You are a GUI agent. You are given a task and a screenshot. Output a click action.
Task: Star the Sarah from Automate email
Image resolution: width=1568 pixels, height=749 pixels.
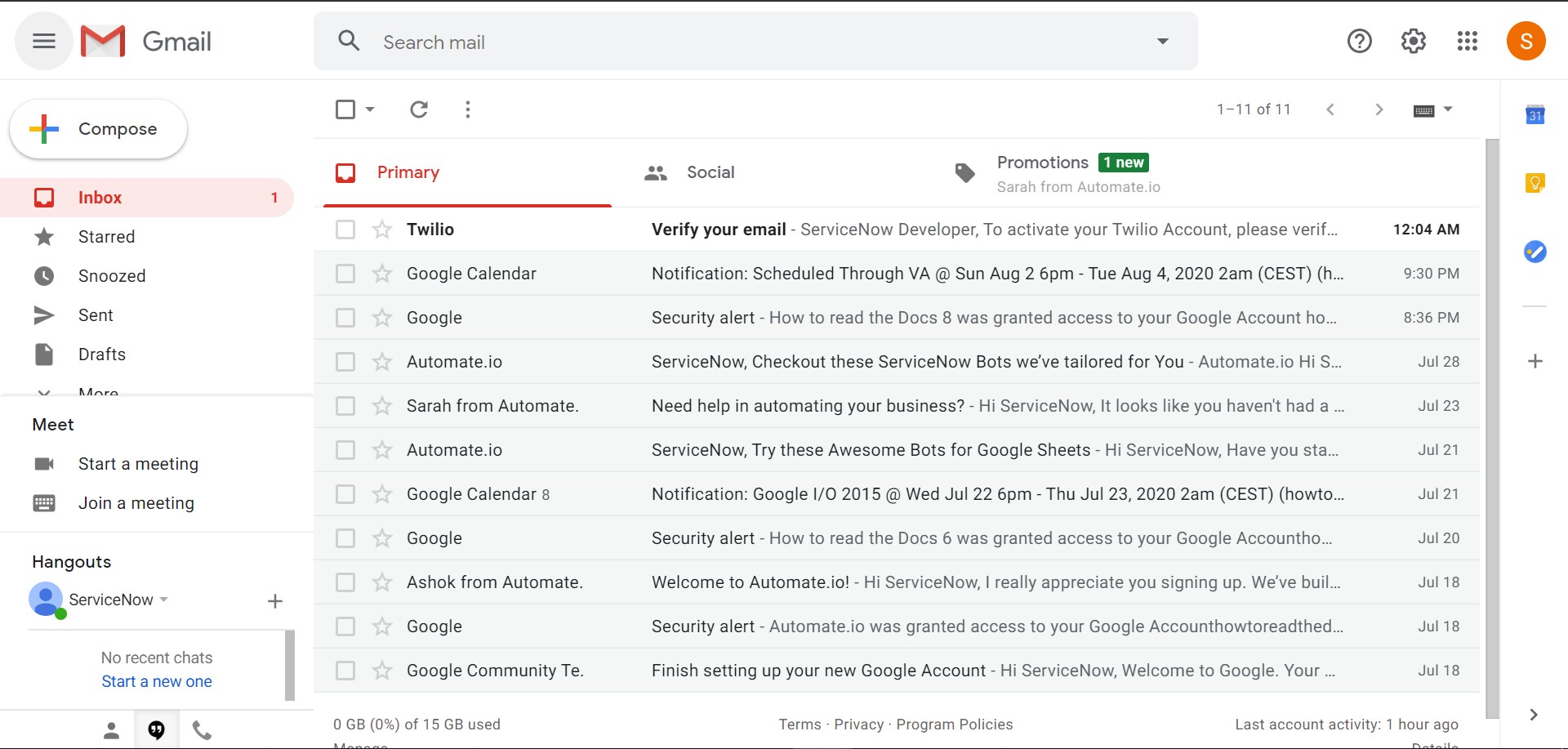pos(382,405)
